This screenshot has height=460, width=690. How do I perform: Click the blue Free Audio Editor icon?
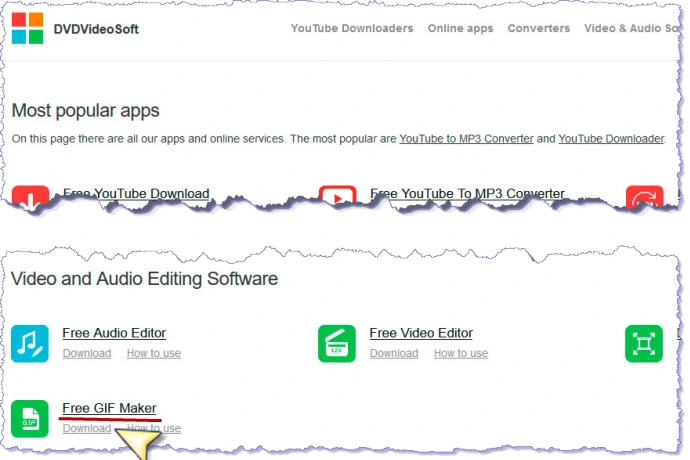click(x=29, y=343)
